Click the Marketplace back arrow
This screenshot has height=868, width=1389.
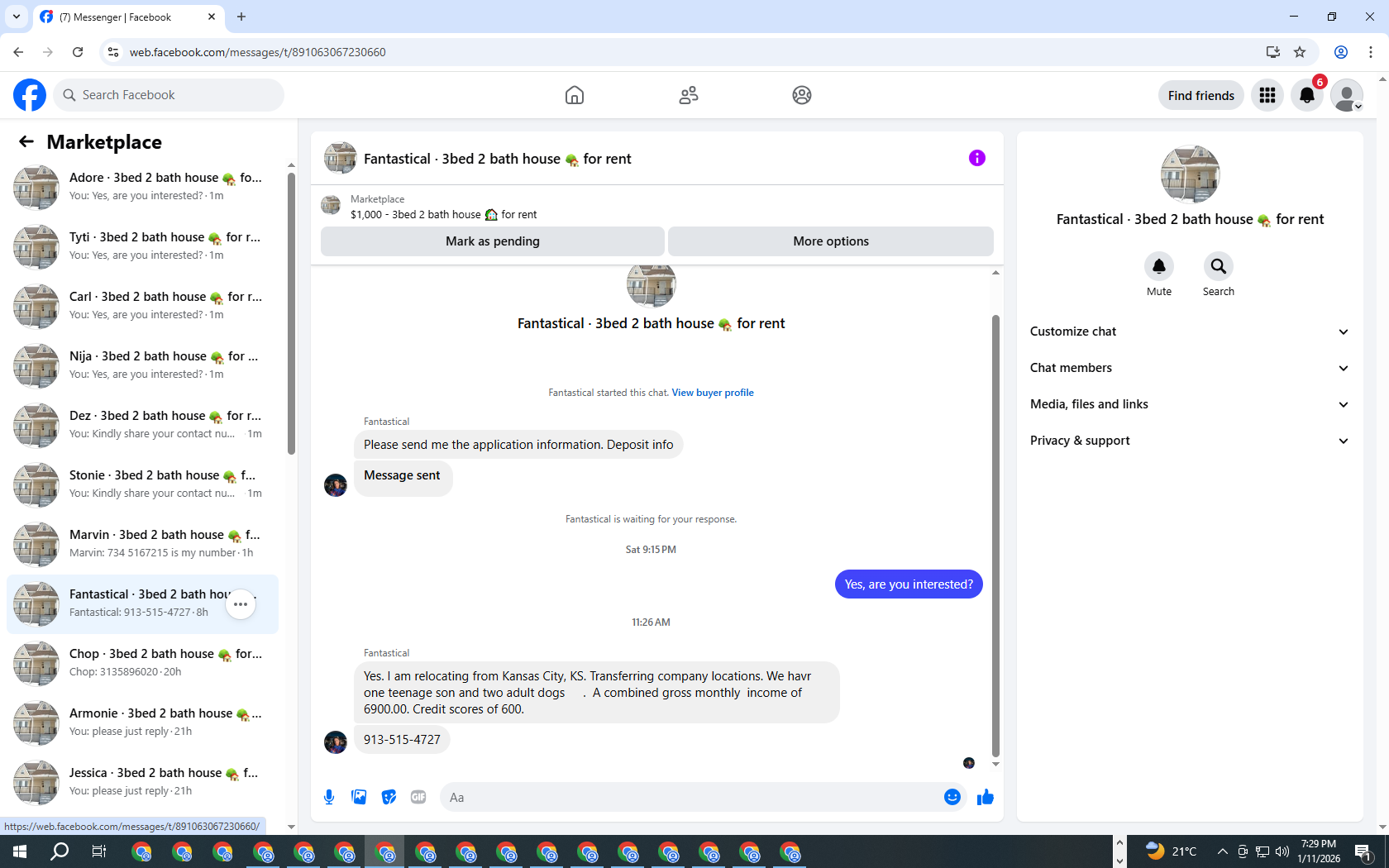[26, 141]
